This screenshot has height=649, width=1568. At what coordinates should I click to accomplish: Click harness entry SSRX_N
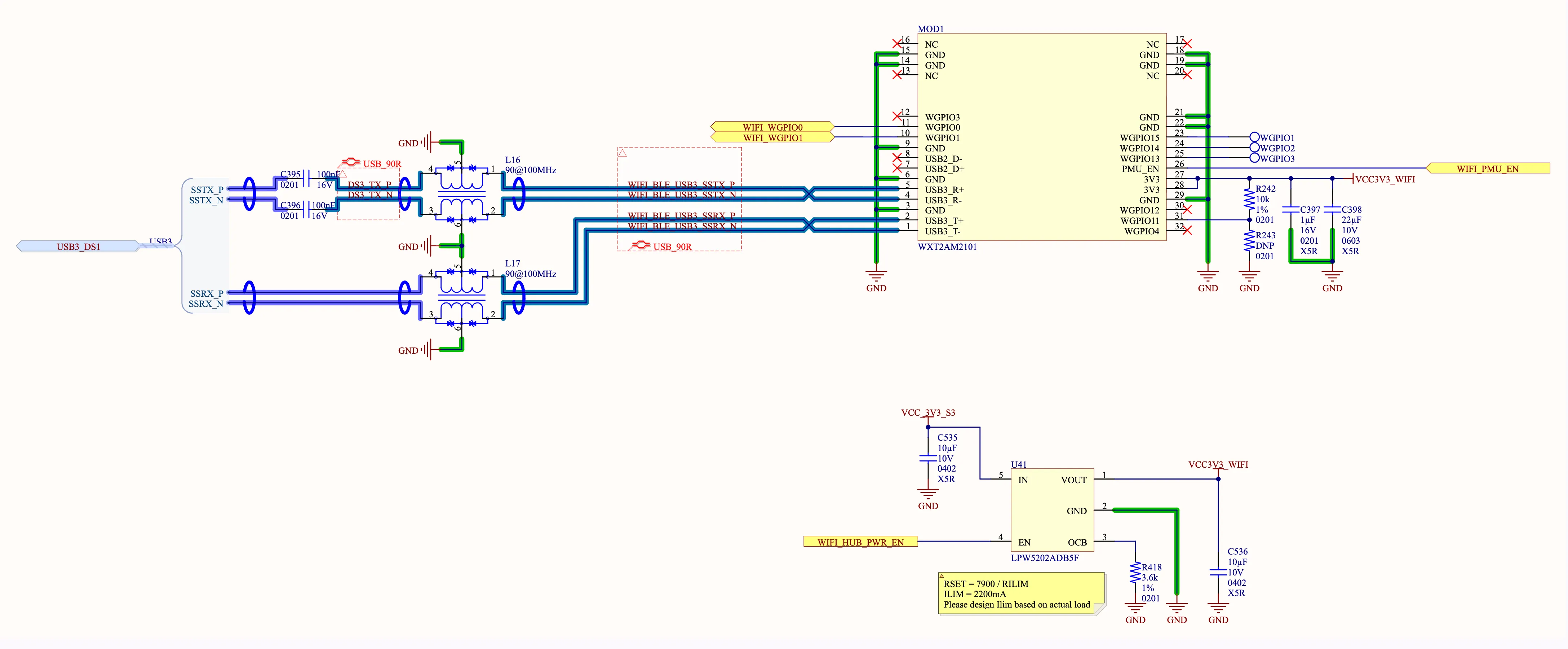coord(206,303)
